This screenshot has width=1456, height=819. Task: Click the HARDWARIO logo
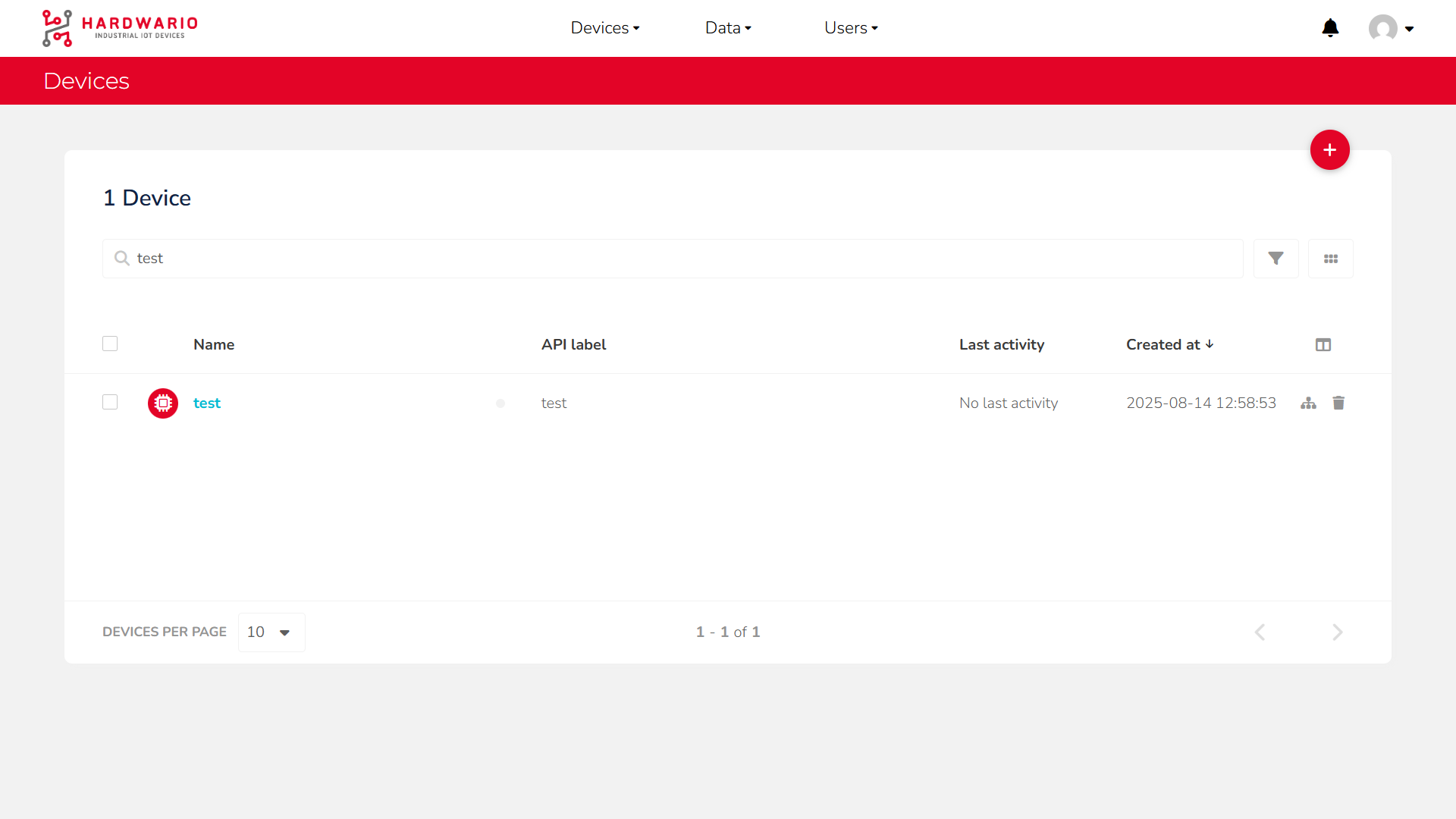coord(120,28)
